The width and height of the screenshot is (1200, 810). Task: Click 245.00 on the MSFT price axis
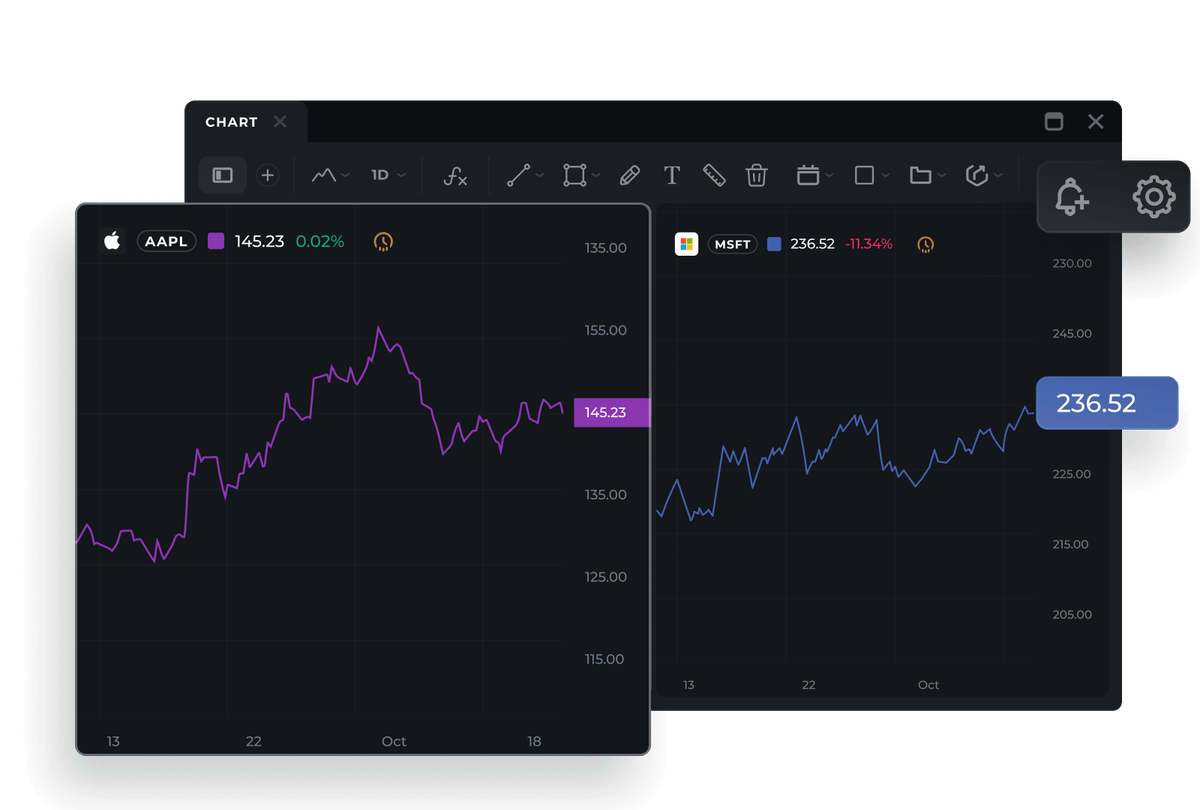pos(1071,334)
